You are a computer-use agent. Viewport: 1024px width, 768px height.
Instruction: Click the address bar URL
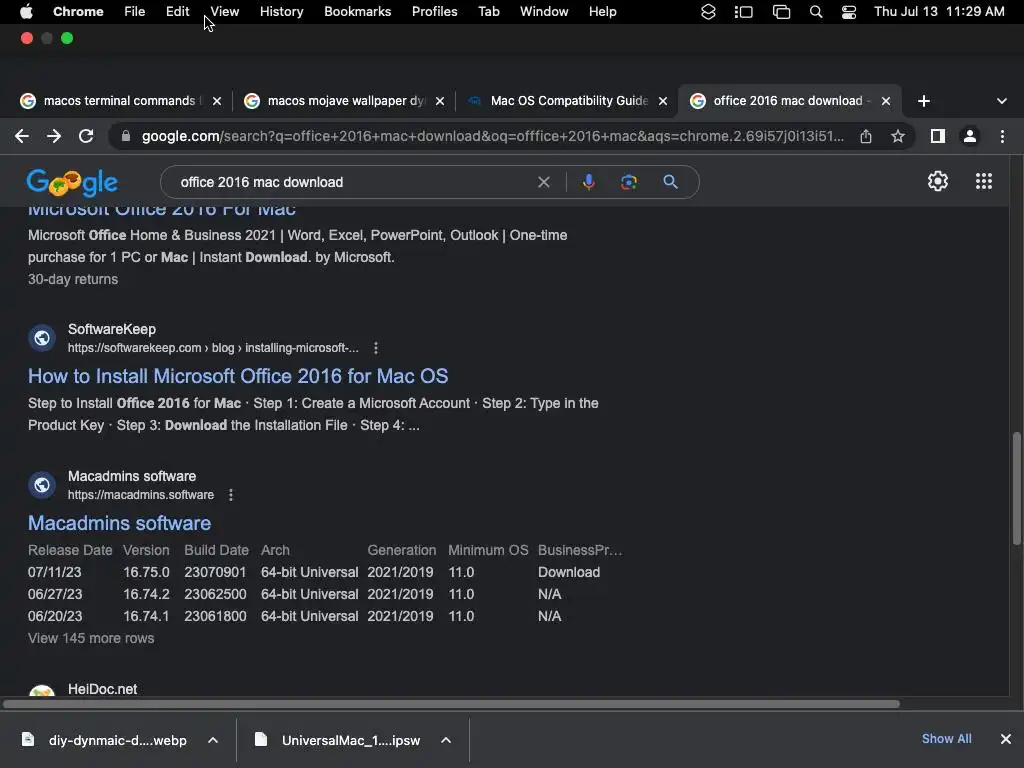(492, 136)
